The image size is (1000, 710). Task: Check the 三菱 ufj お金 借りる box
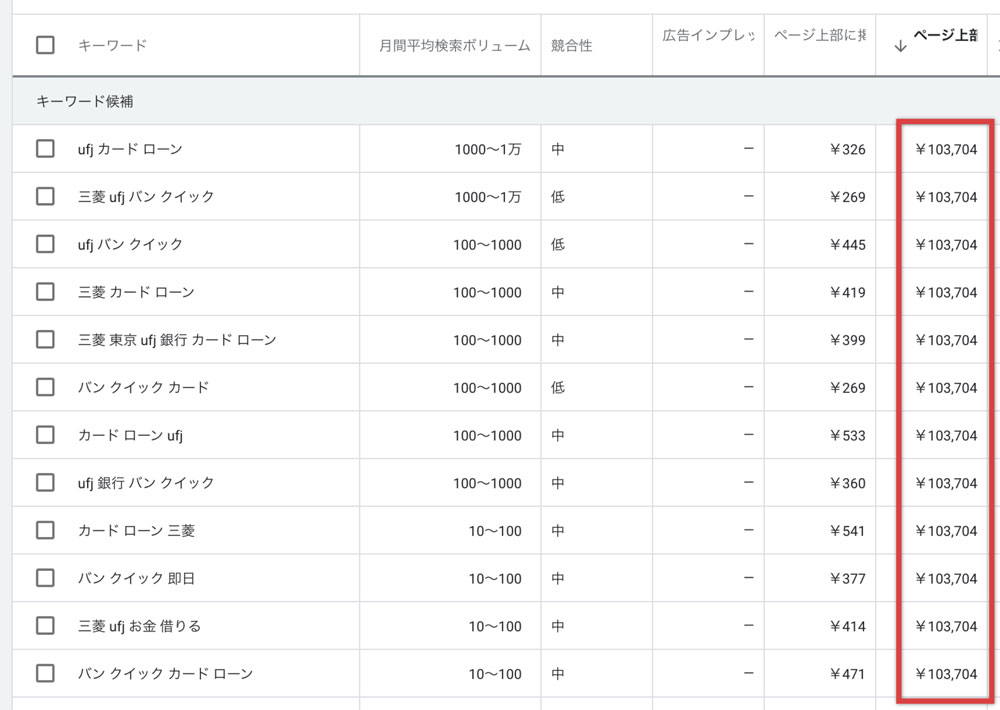point(45,626)
